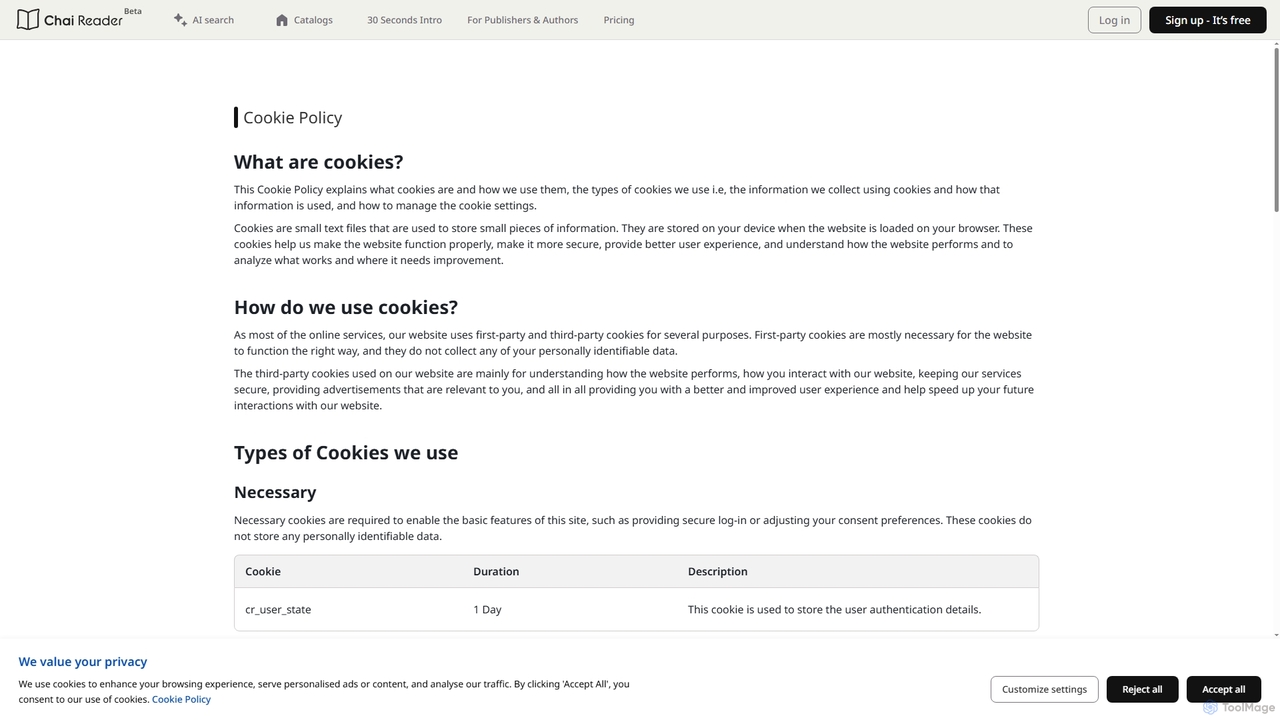Click the AI search sparkle icon

(180, 19)
